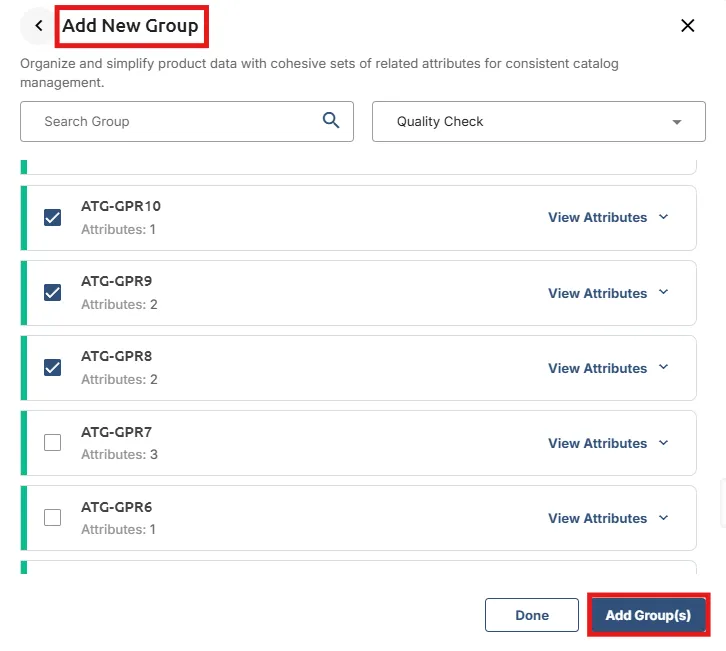Expand attributes chevron for ATG-GPR9
726x651 pixels.
pos(663,292)
